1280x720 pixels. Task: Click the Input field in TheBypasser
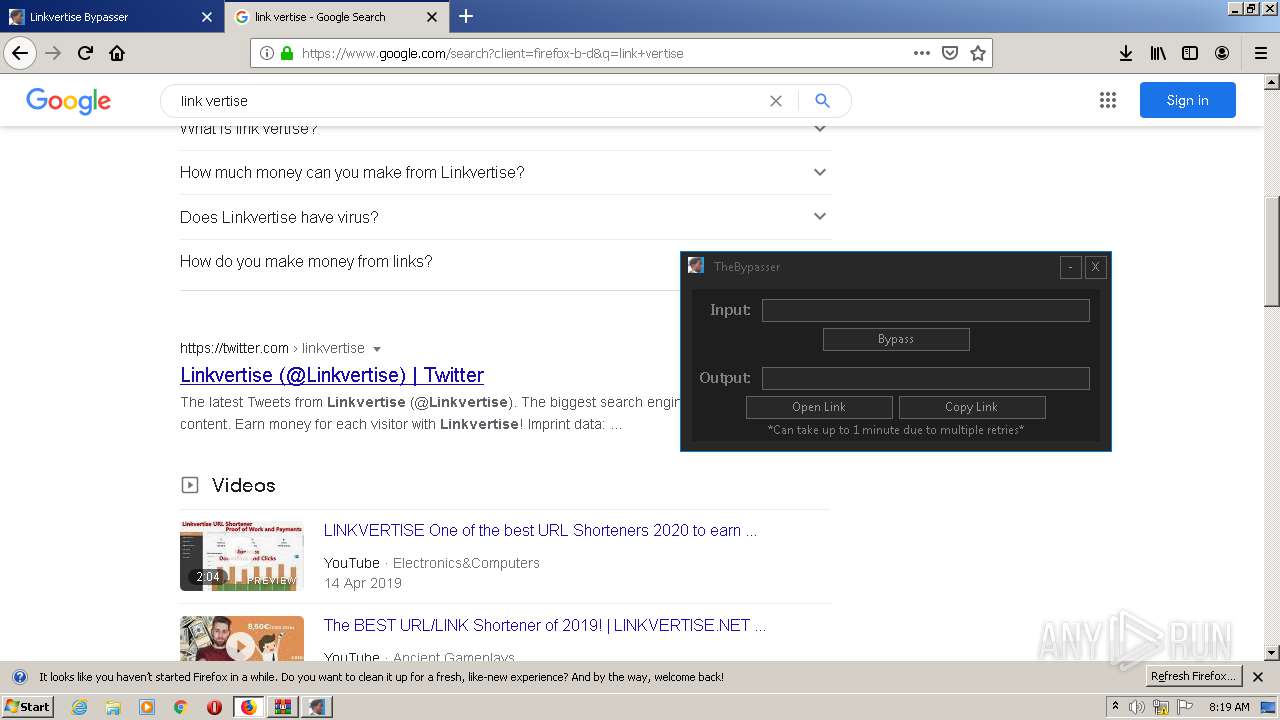[x=926, y=310]
